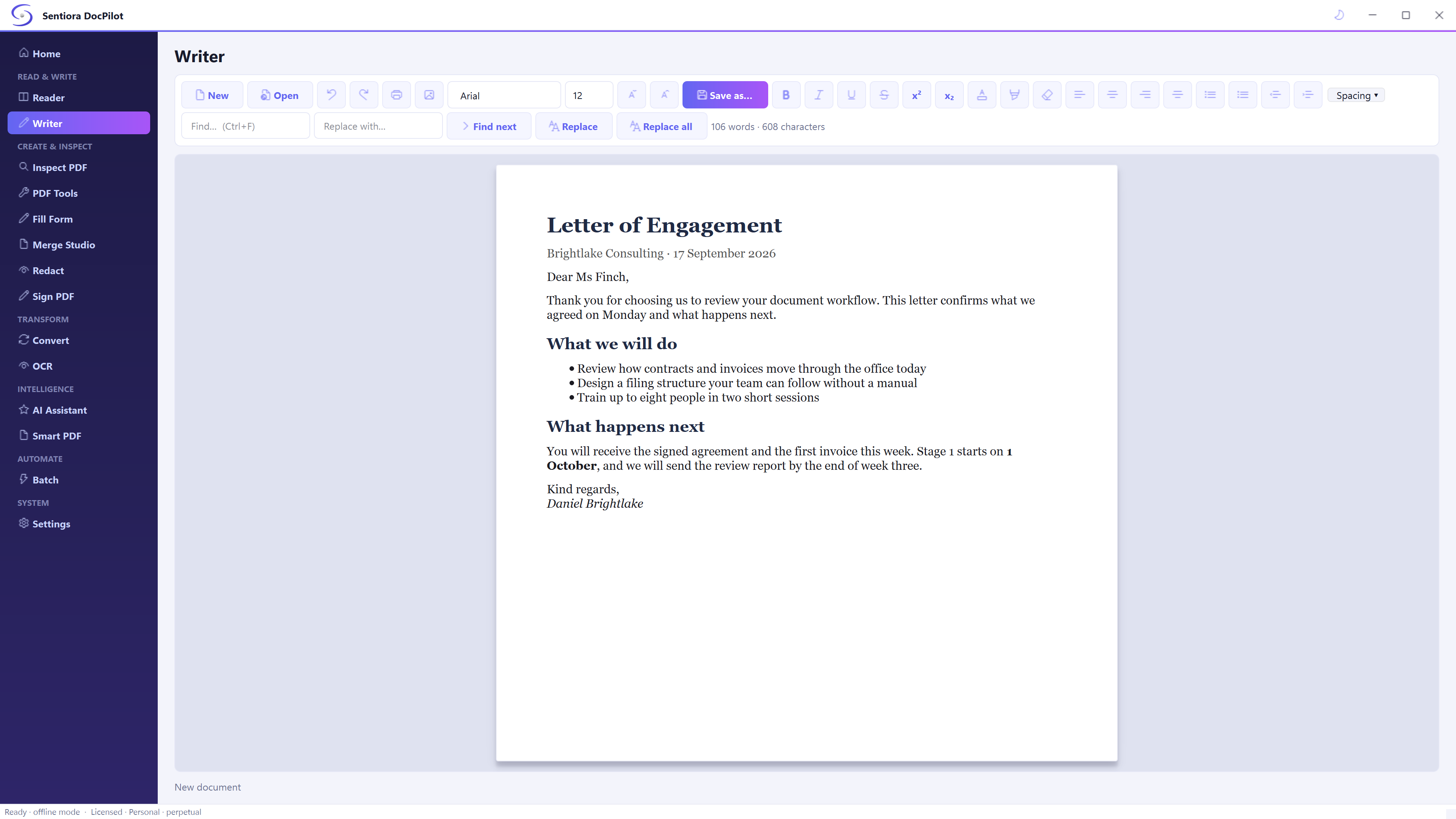Open the Spacing dropdown
This screenshot has width=1456, height=819.
[1357, 95]
